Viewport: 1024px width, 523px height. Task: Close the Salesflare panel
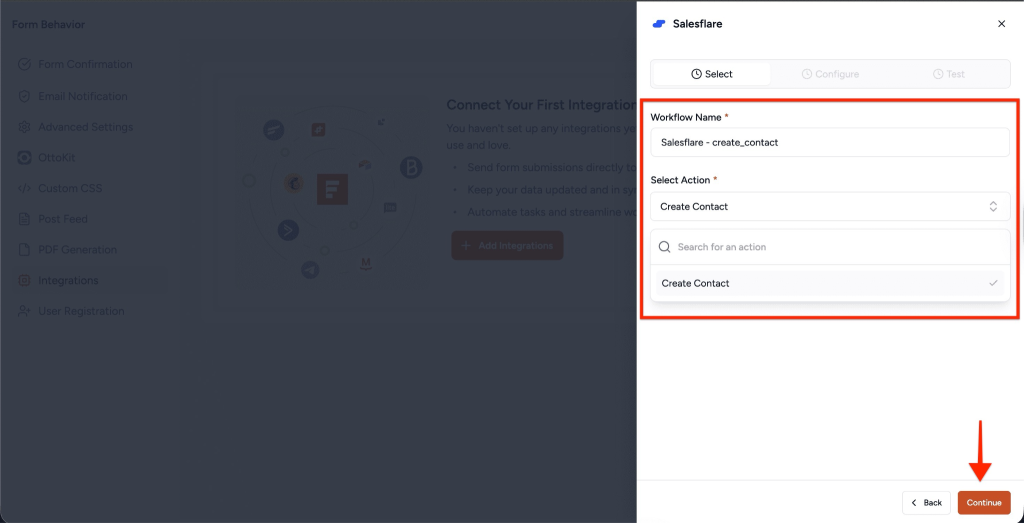click(x=1001, y=23)
